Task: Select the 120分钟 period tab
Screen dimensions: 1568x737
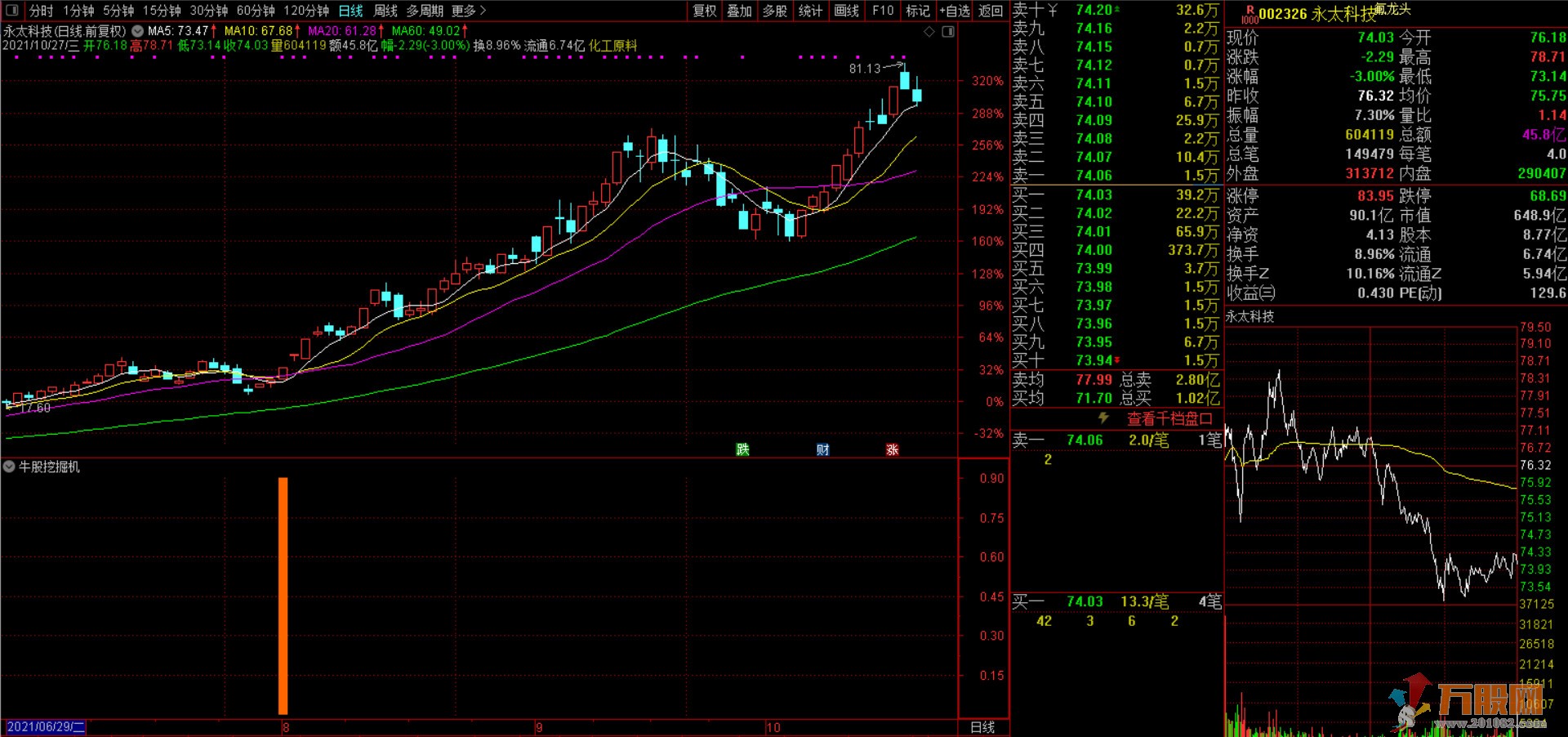Action: coord(306,11)
